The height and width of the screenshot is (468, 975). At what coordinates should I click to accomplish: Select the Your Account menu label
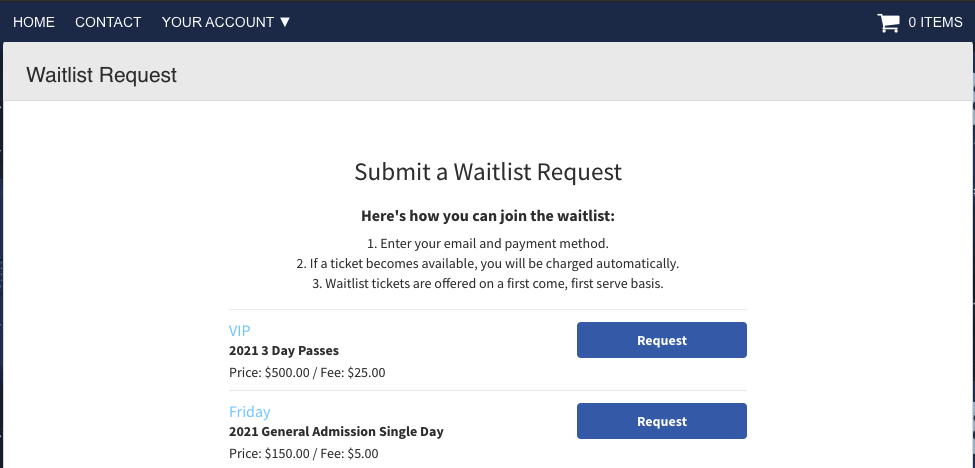218,22
